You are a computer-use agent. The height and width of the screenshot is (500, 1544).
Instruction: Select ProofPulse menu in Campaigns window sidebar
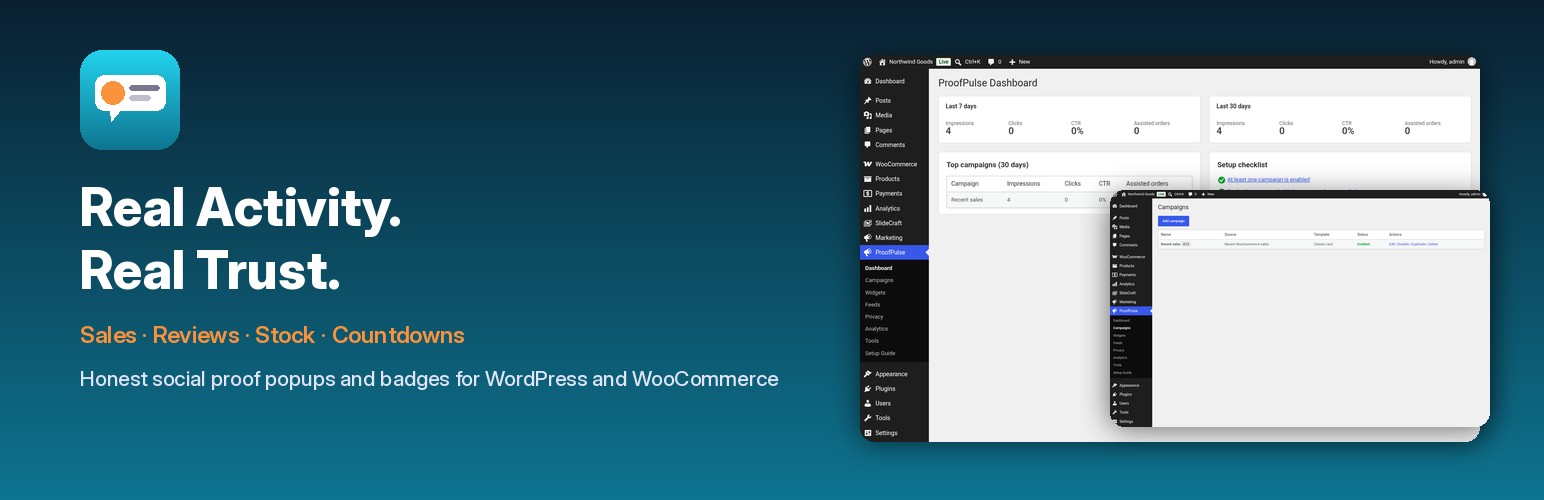1131,311
